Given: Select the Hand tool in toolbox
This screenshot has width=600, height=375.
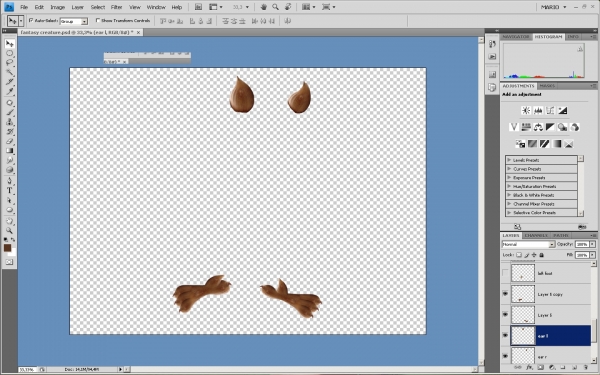Looking at the screenshot, I should tap(10, 221).
